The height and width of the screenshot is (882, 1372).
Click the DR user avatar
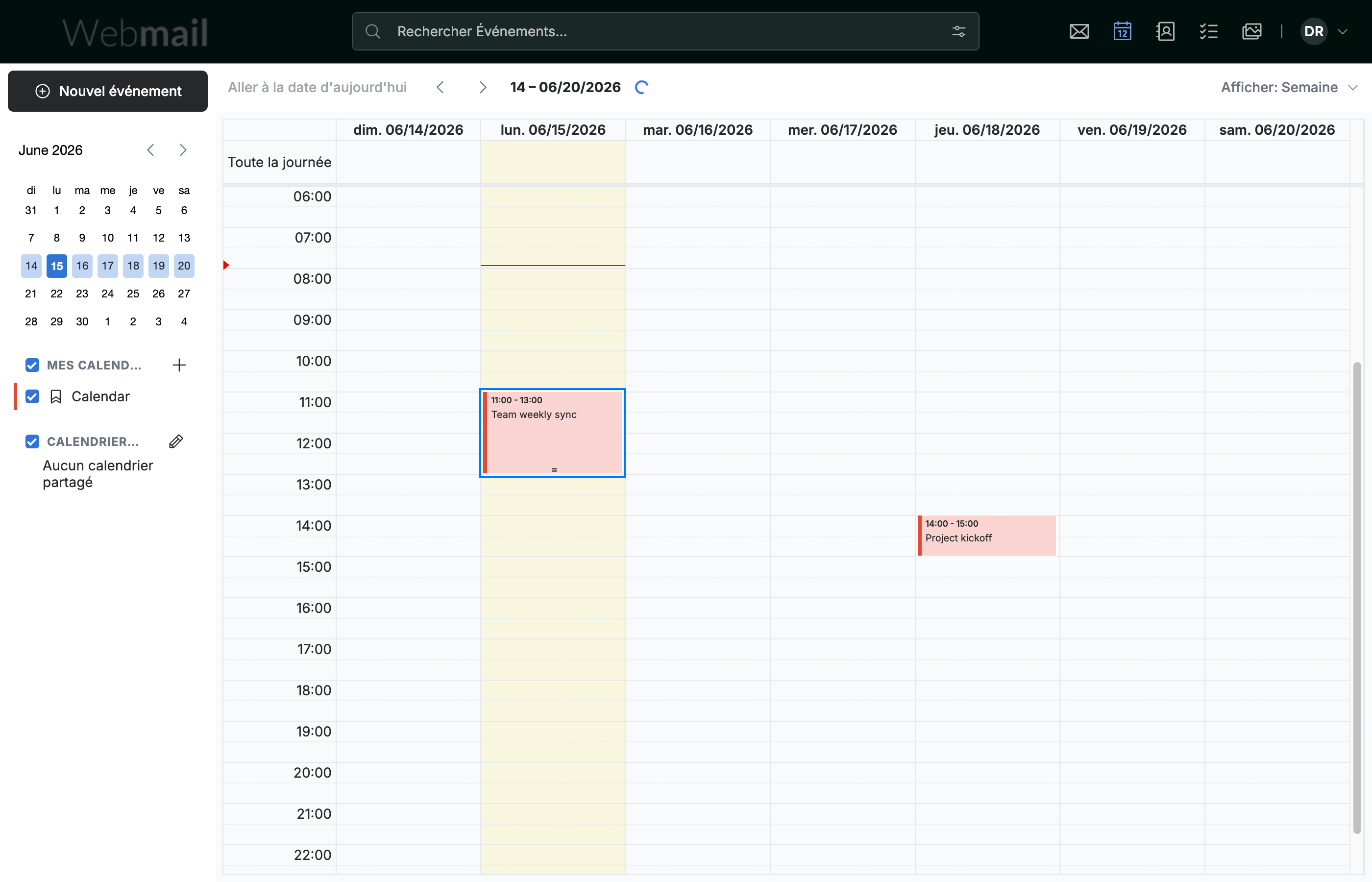tap(1314, 31)
